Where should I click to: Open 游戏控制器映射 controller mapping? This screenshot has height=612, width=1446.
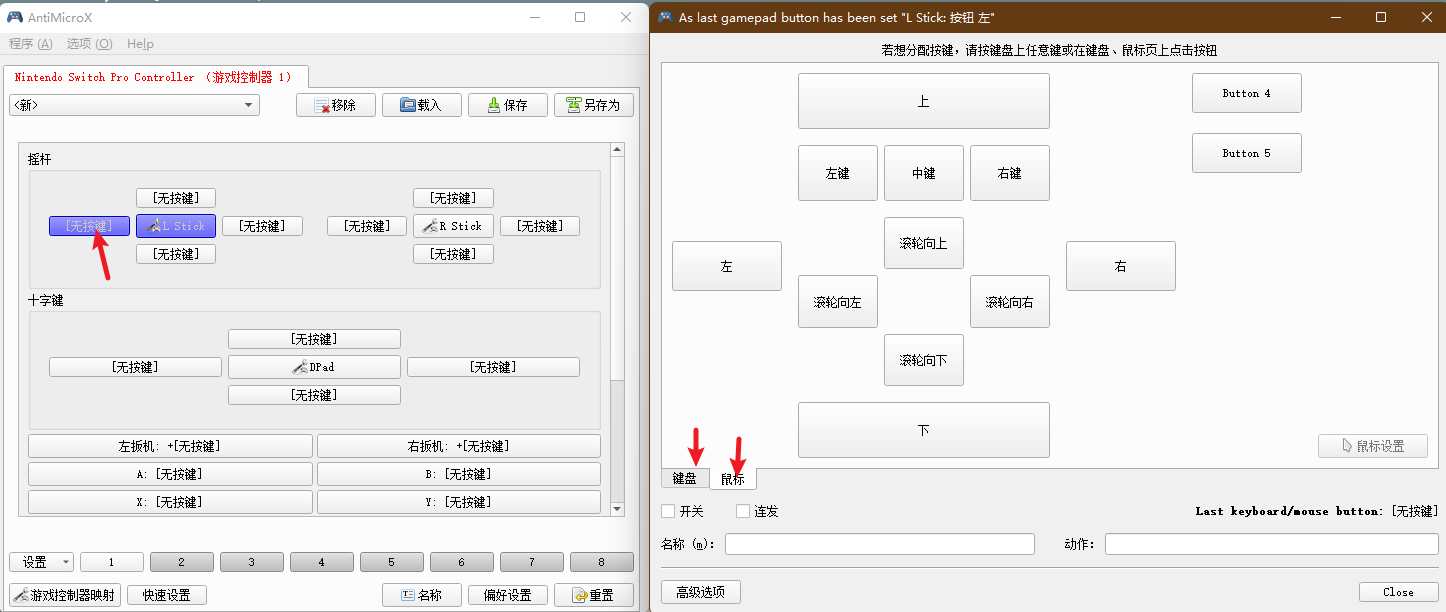(65, 595)
